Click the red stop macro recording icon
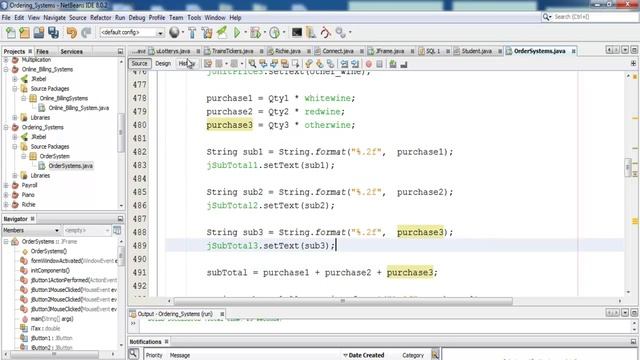The height and width of the screenshot is (360, 640). tap(369, 64)
